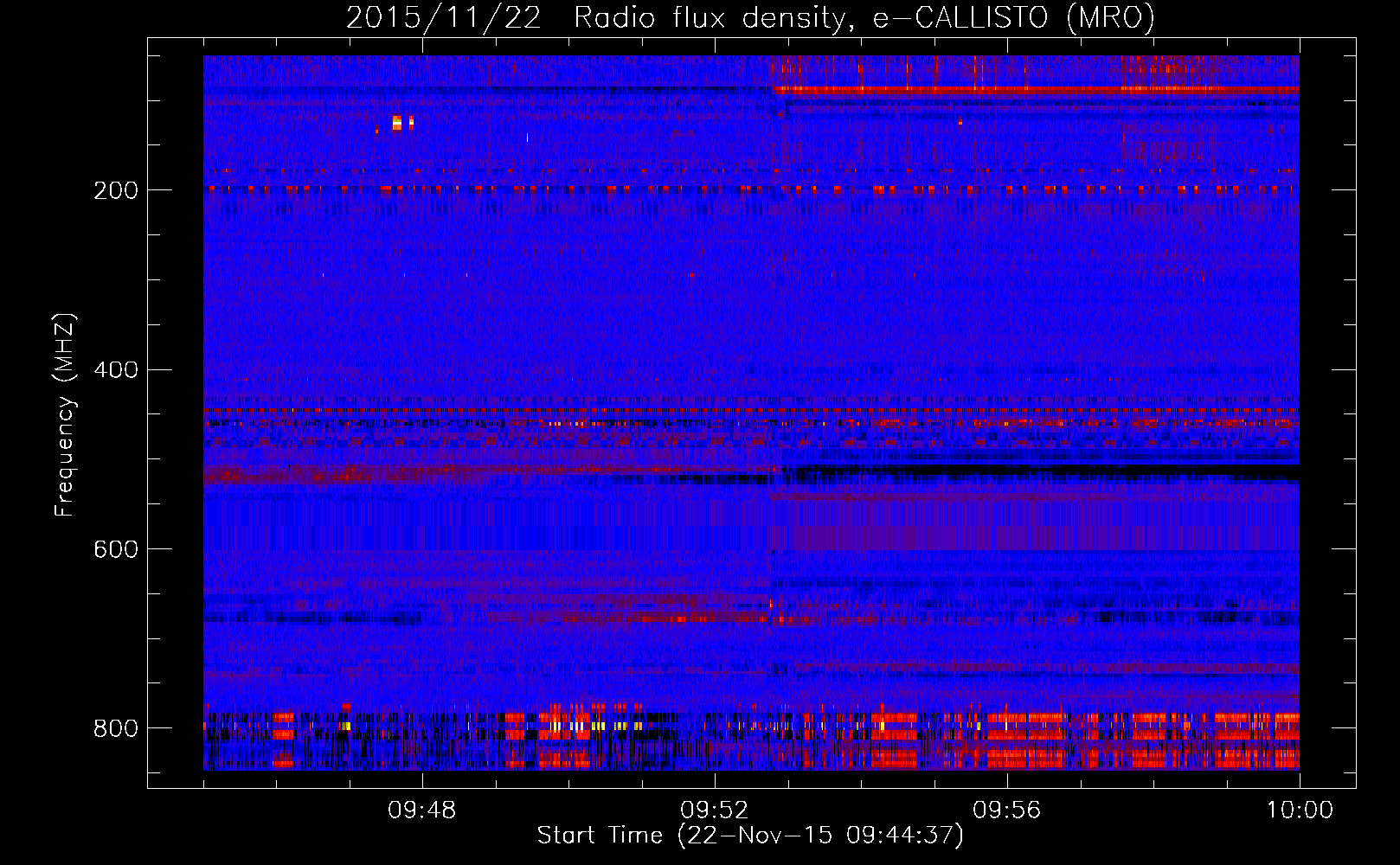Click the date '2015/11/22' in the title
Image resolution: width=1400 pixels, height=865 pixels.
pos(444,17)
